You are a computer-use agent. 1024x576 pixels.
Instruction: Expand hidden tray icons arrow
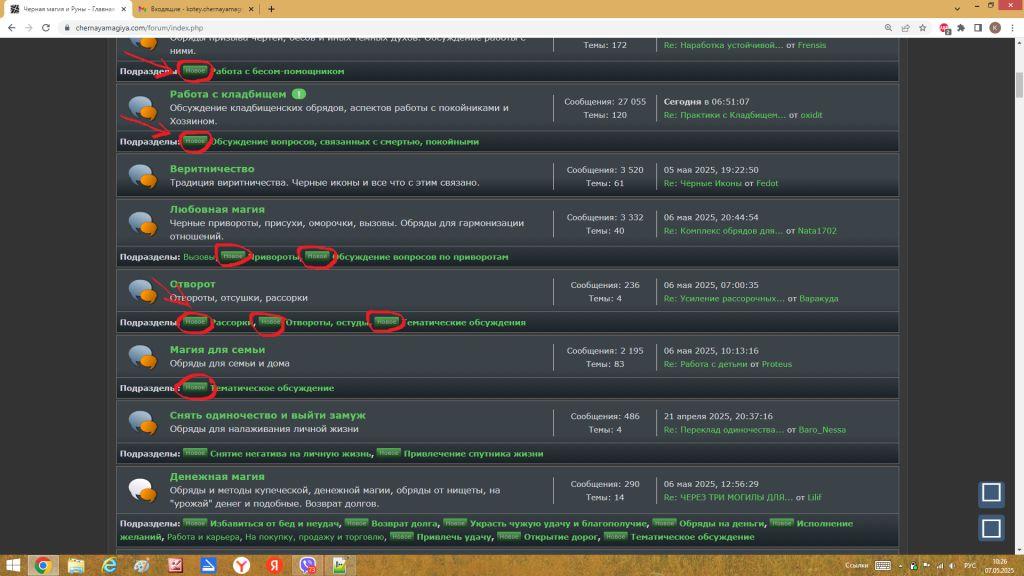coord(900,566)
